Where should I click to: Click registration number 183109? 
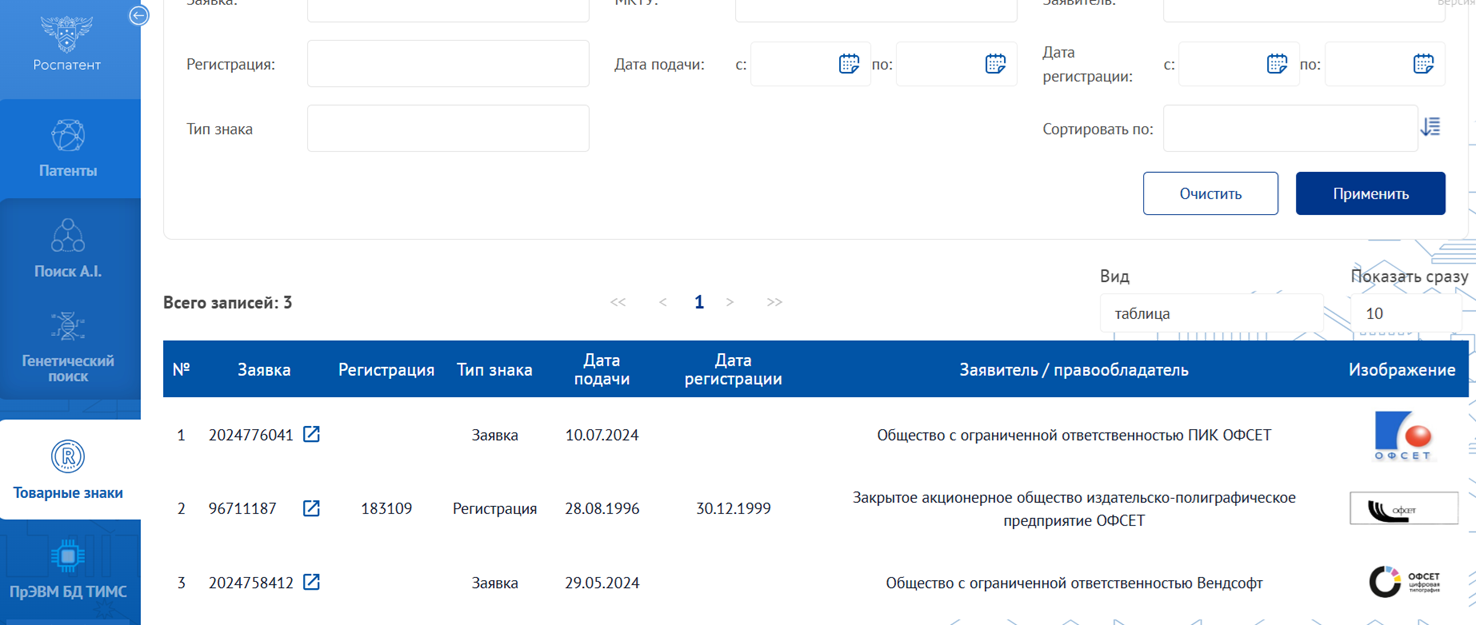(386, 509)
